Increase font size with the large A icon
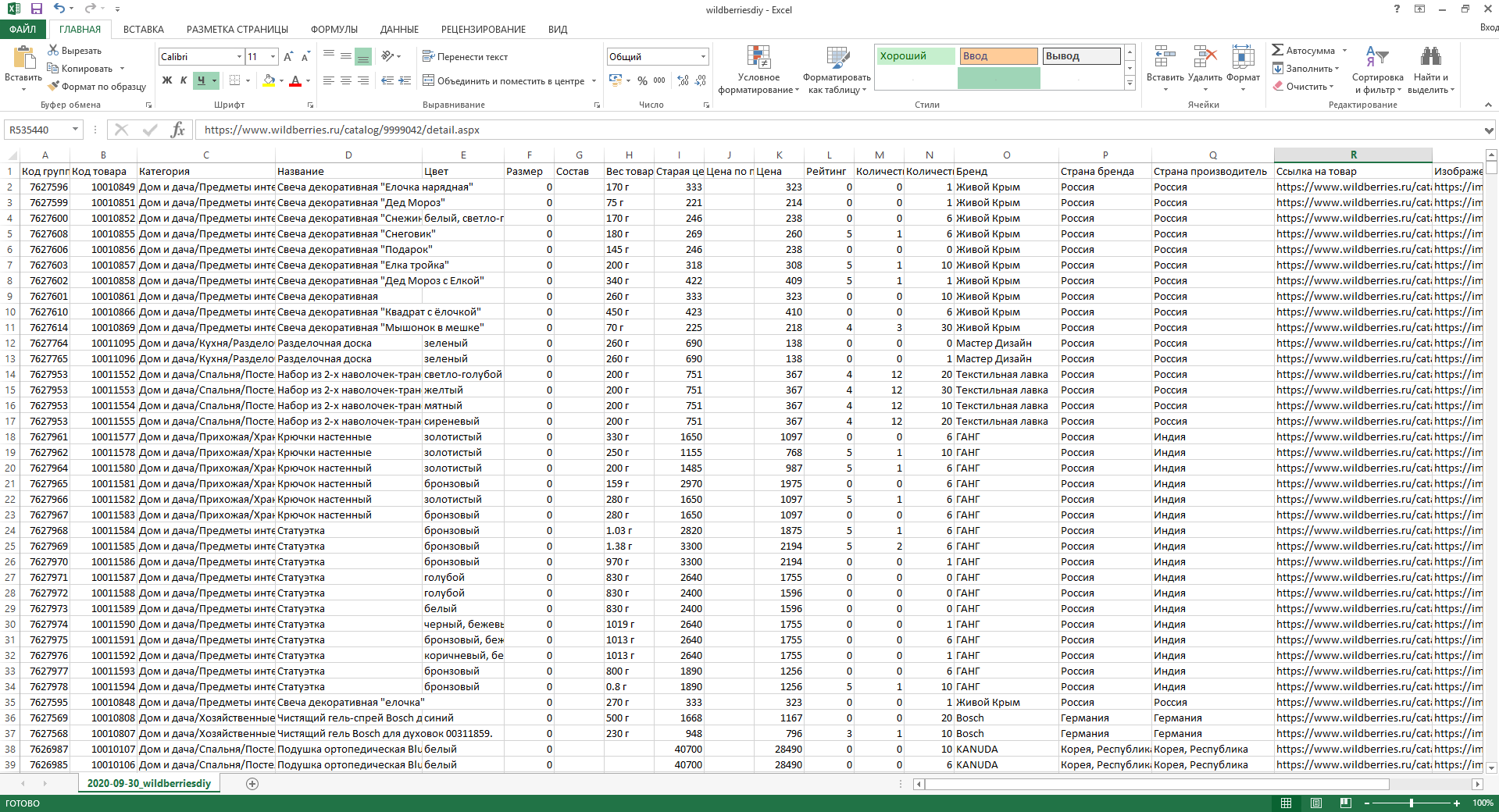 [288, 57]
